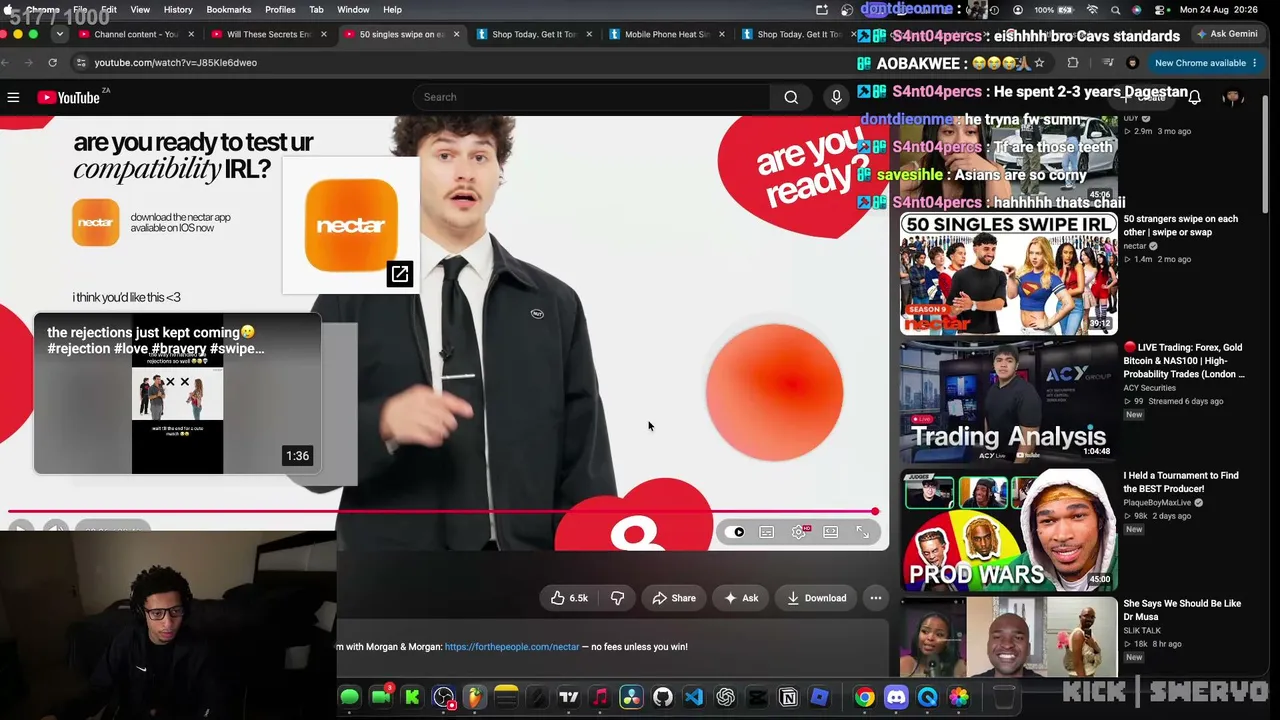The height and width of the screenshot is (720, 1280).
Task: Open OBS Studio from the dock
Action: click(443, 697)
